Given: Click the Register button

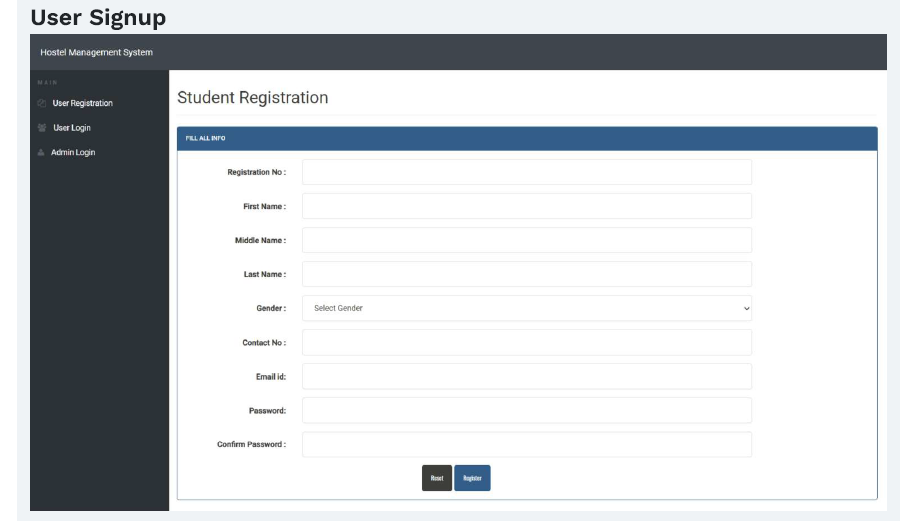Looking at the screenshot, I should 472,478.
